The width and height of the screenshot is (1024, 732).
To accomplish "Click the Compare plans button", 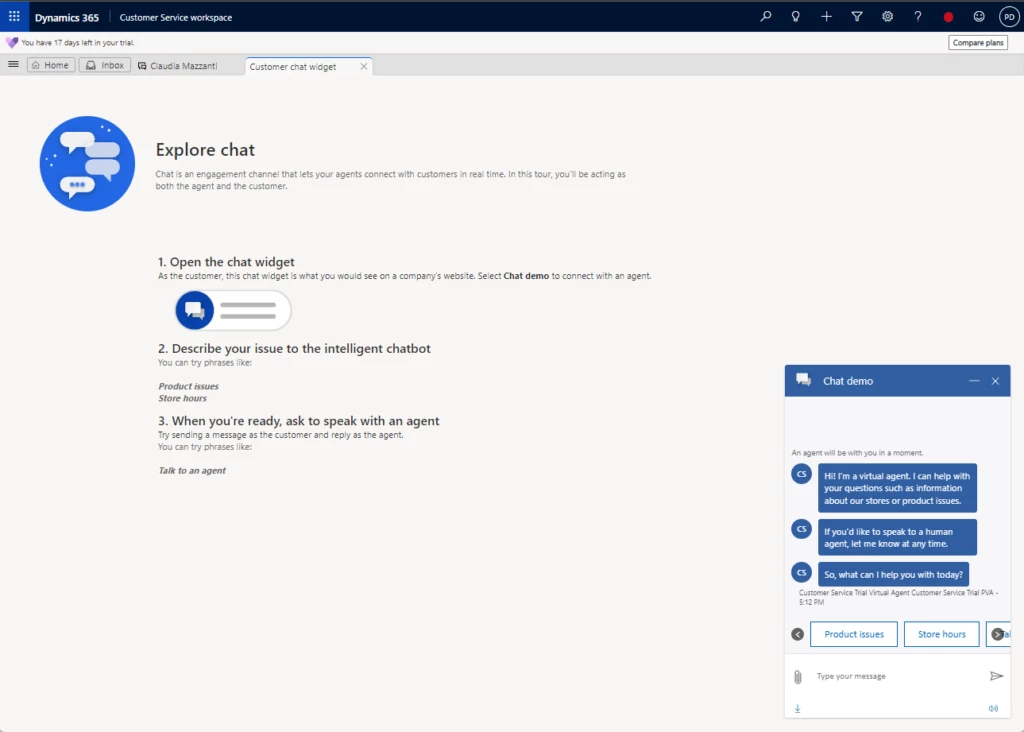I will (x=977, y=42).
